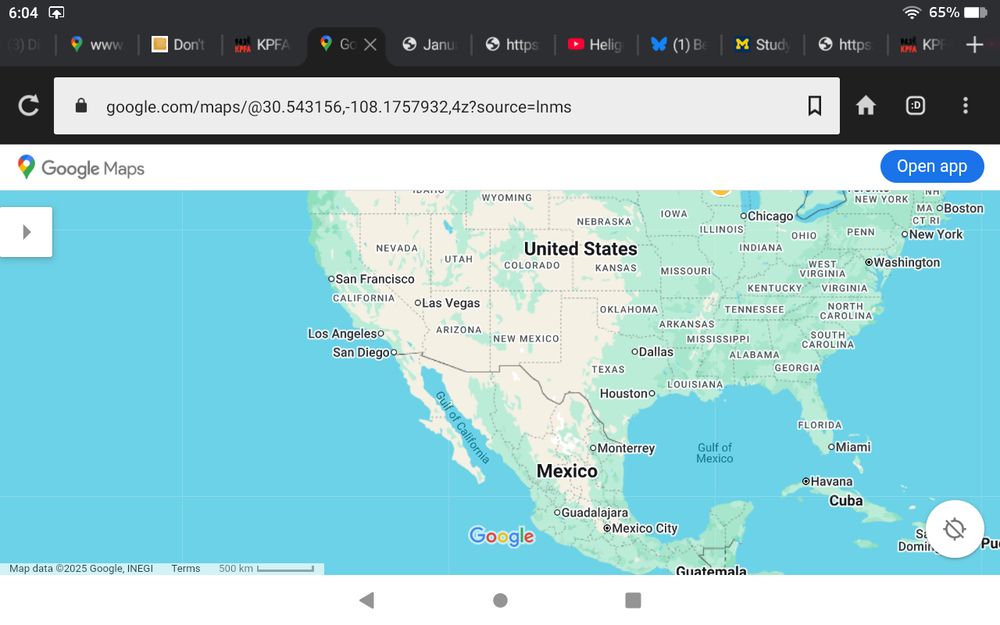Click the Oklahoma state label
The image size is (1000, 625).
click(629, 309)
